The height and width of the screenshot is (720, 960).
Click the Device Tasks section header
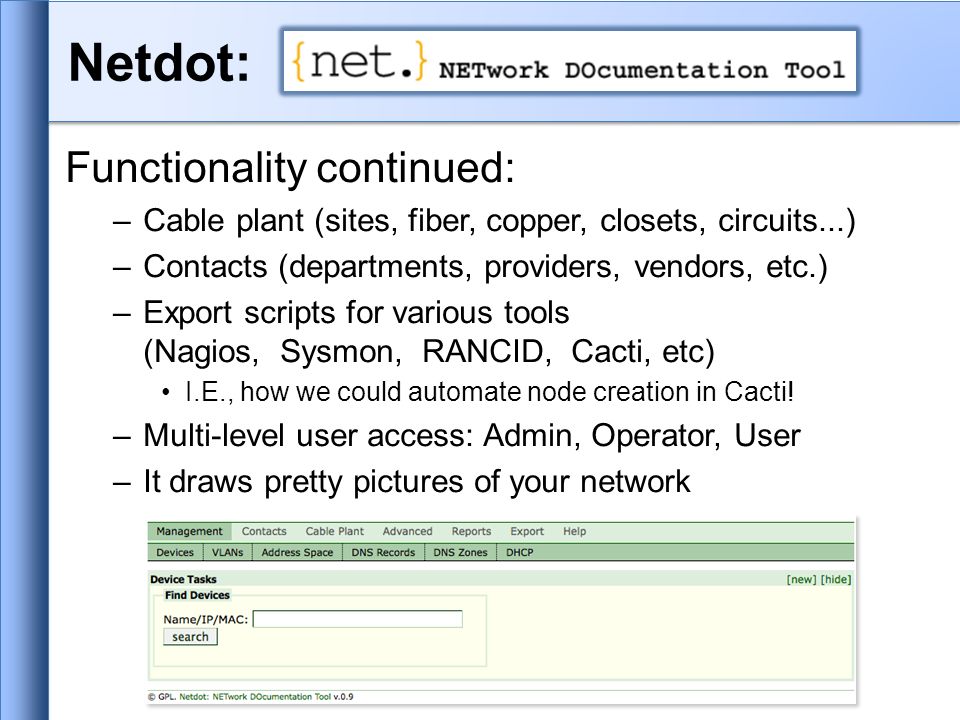click(183, 579)
